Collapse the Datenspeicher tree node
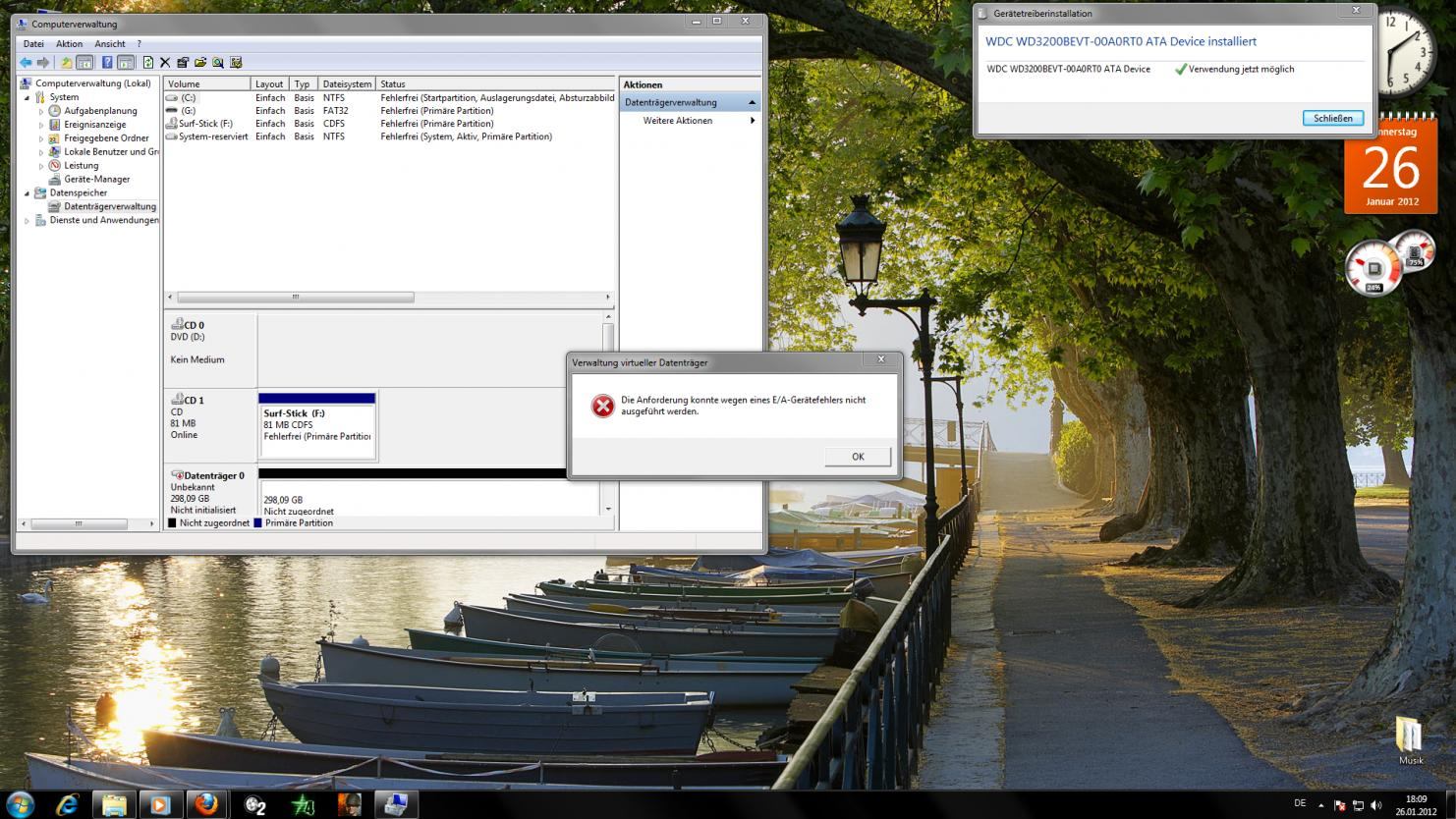This screenshot has width=1456, height=819. point(28,192)
